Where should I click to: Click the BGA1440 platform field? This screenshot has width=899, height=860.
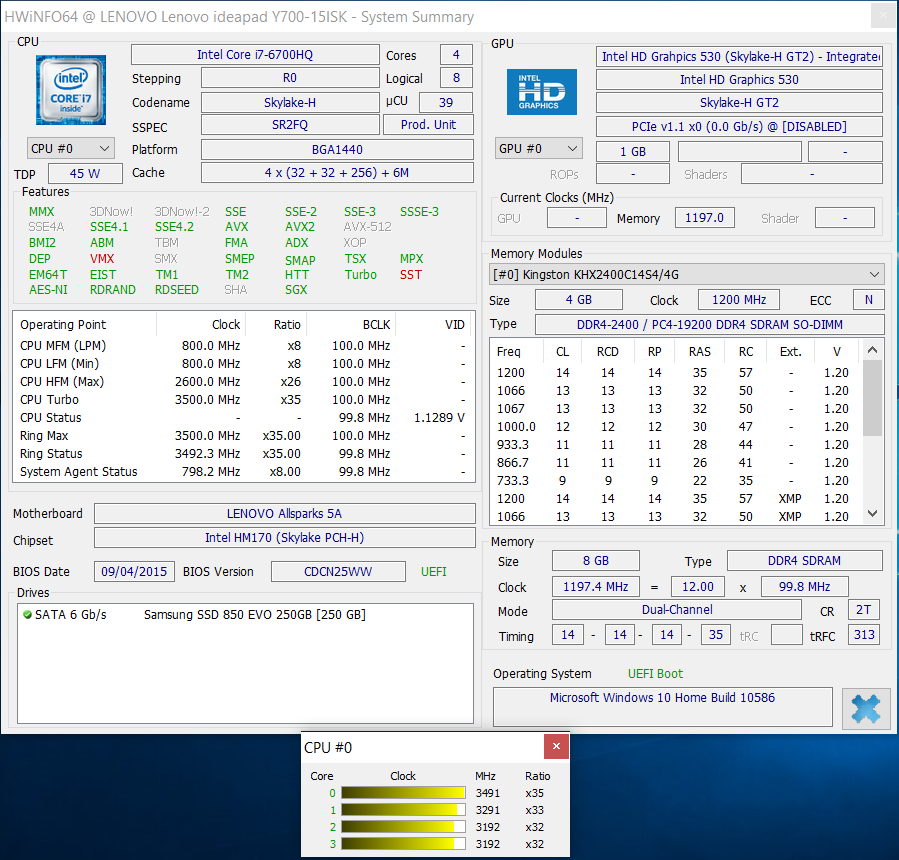pos(337,150)
